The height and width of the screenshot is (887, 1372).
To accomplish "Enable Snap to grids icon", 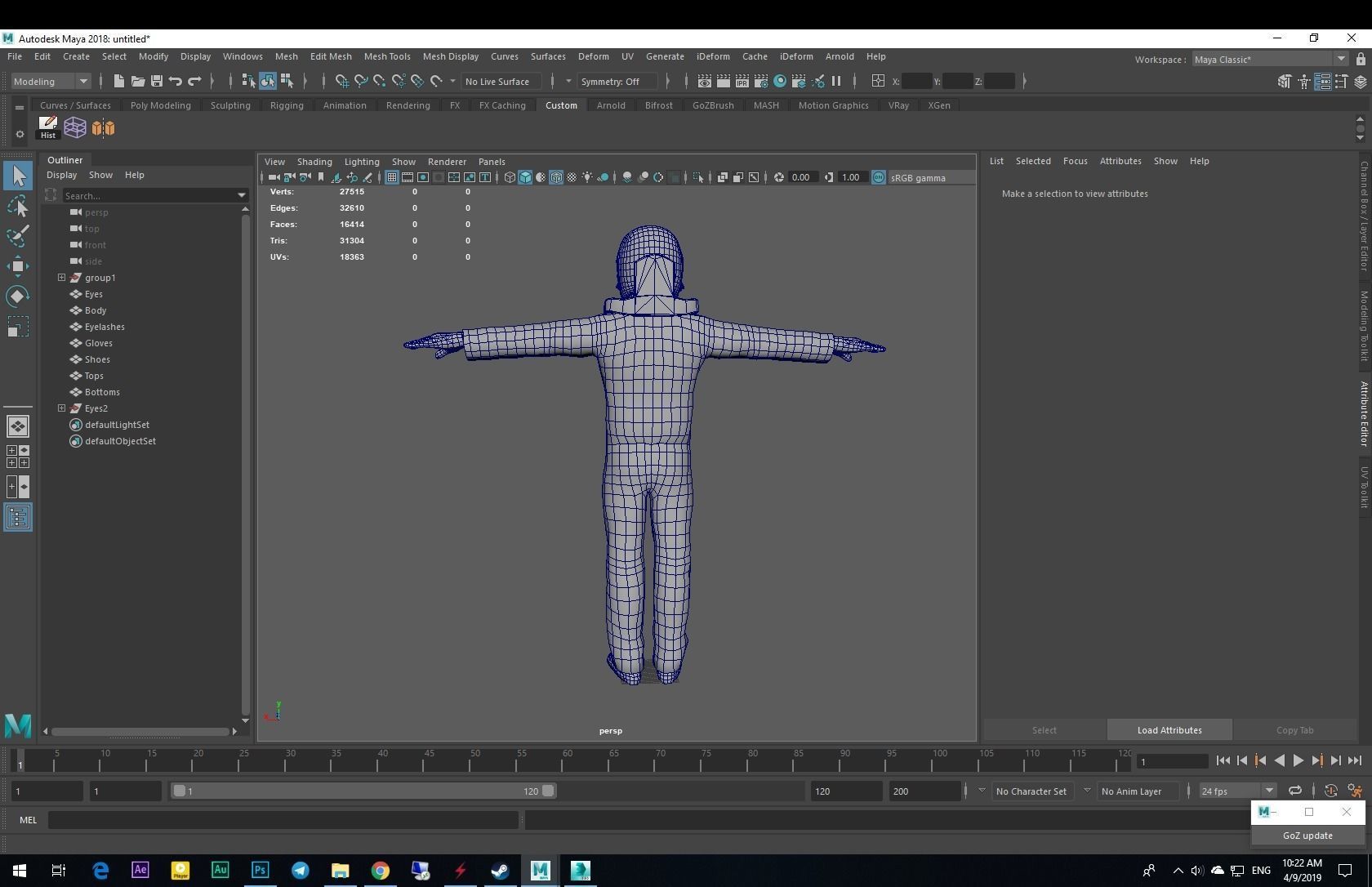I will pos(341,81).
